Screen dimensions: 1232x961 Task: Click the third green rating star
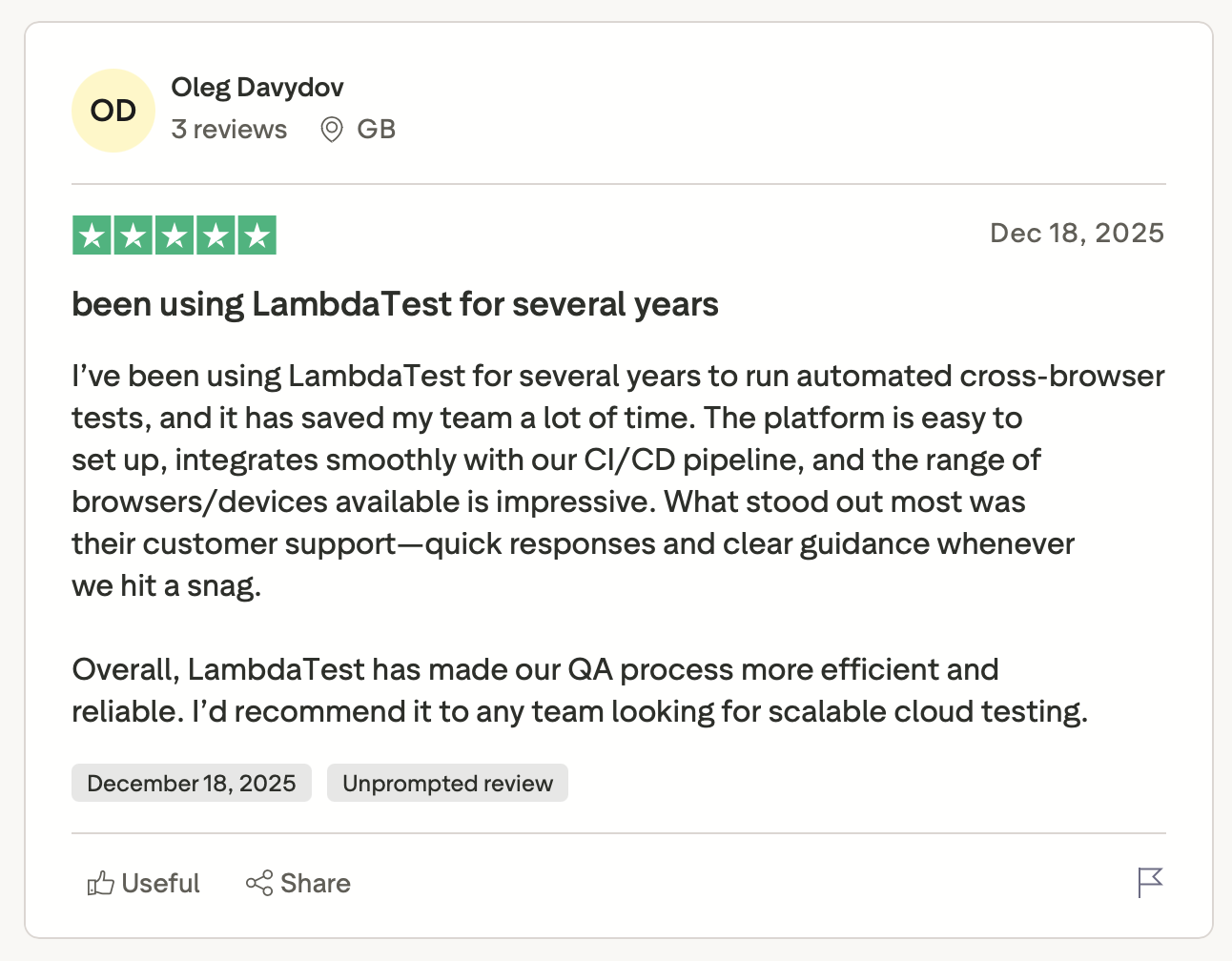click(x=175, y=235)
